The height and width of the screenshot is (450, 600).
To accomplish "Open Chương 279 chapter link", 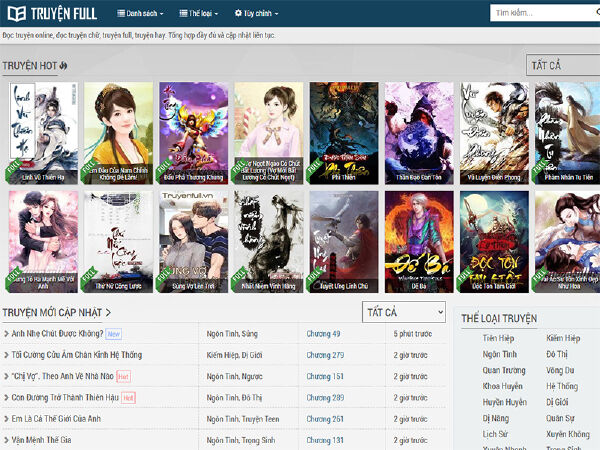I will [x=325, y=355].
